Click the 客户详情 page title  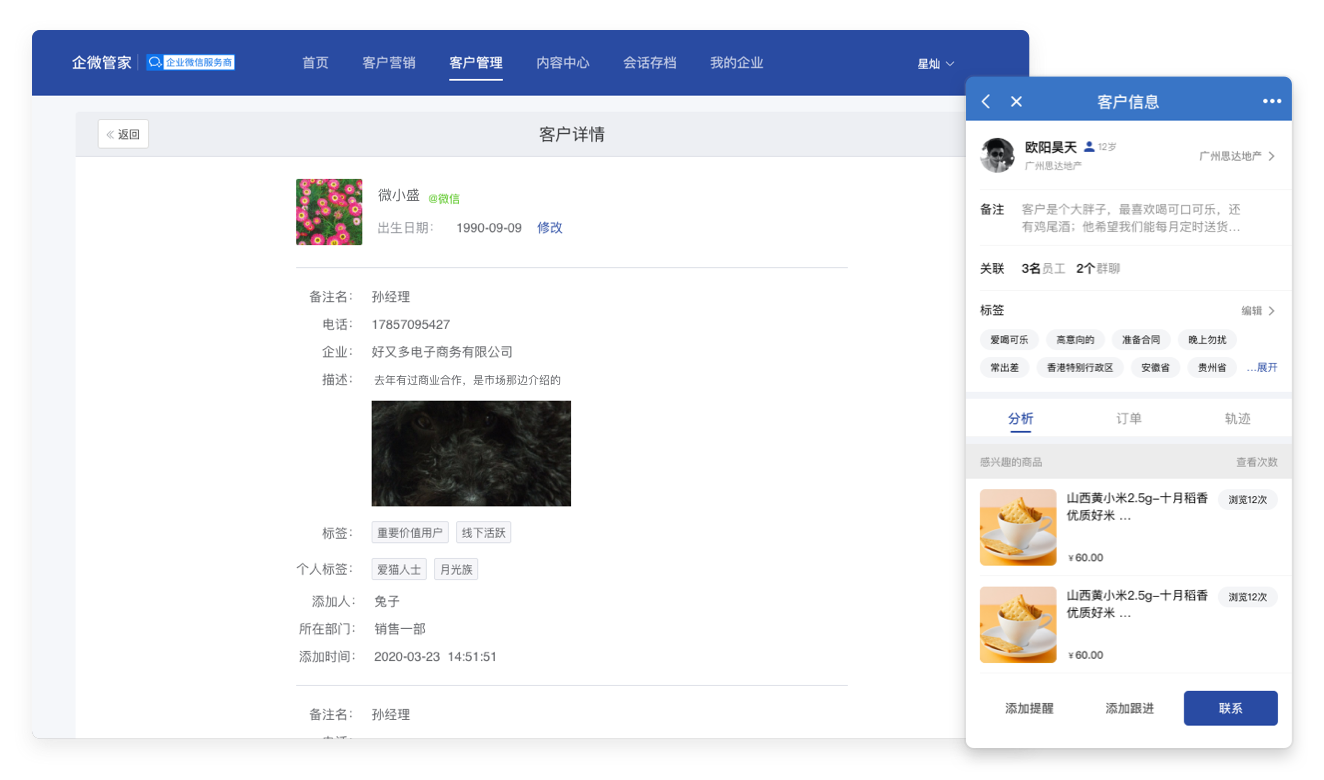pyautogui.click(x=572, y=134)
